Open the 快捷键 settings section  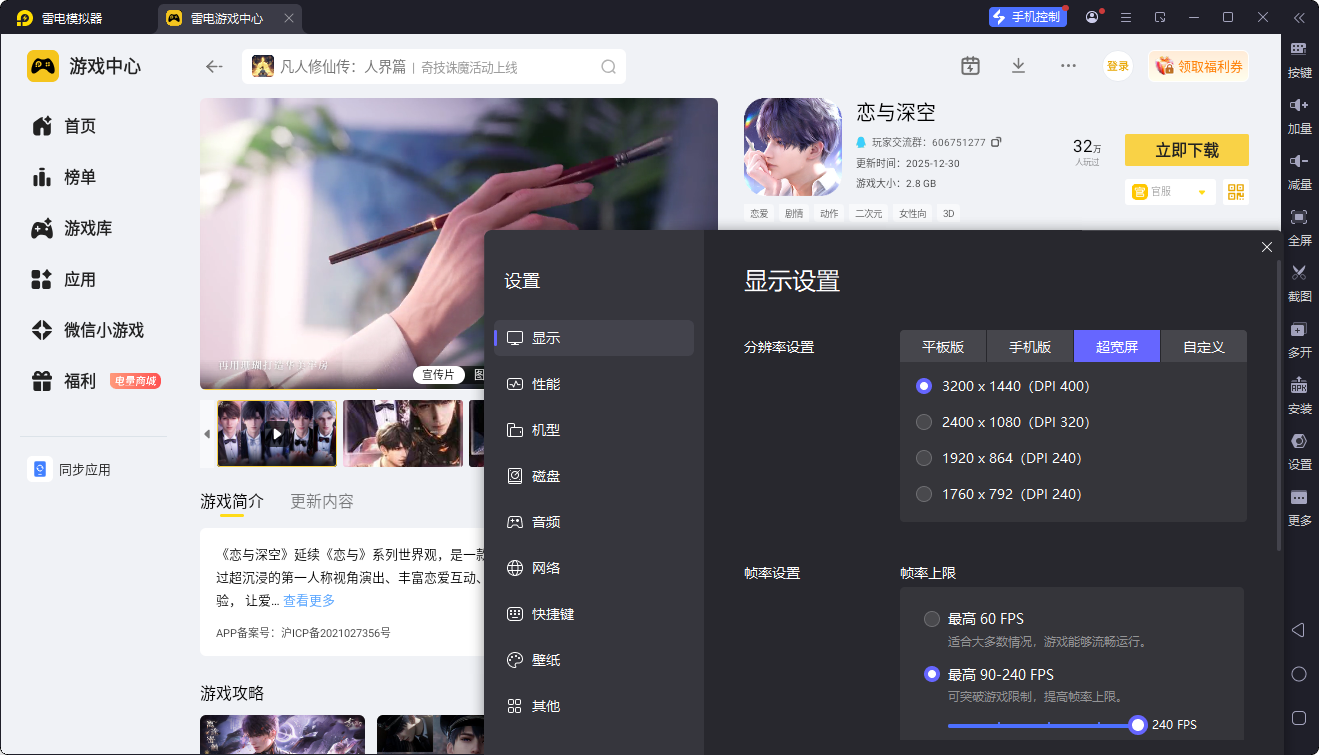[x=594, y=614]
